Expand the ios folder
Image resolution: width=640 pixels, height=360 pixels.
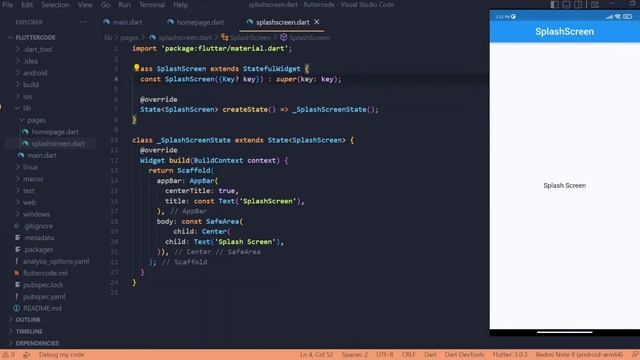27,97
